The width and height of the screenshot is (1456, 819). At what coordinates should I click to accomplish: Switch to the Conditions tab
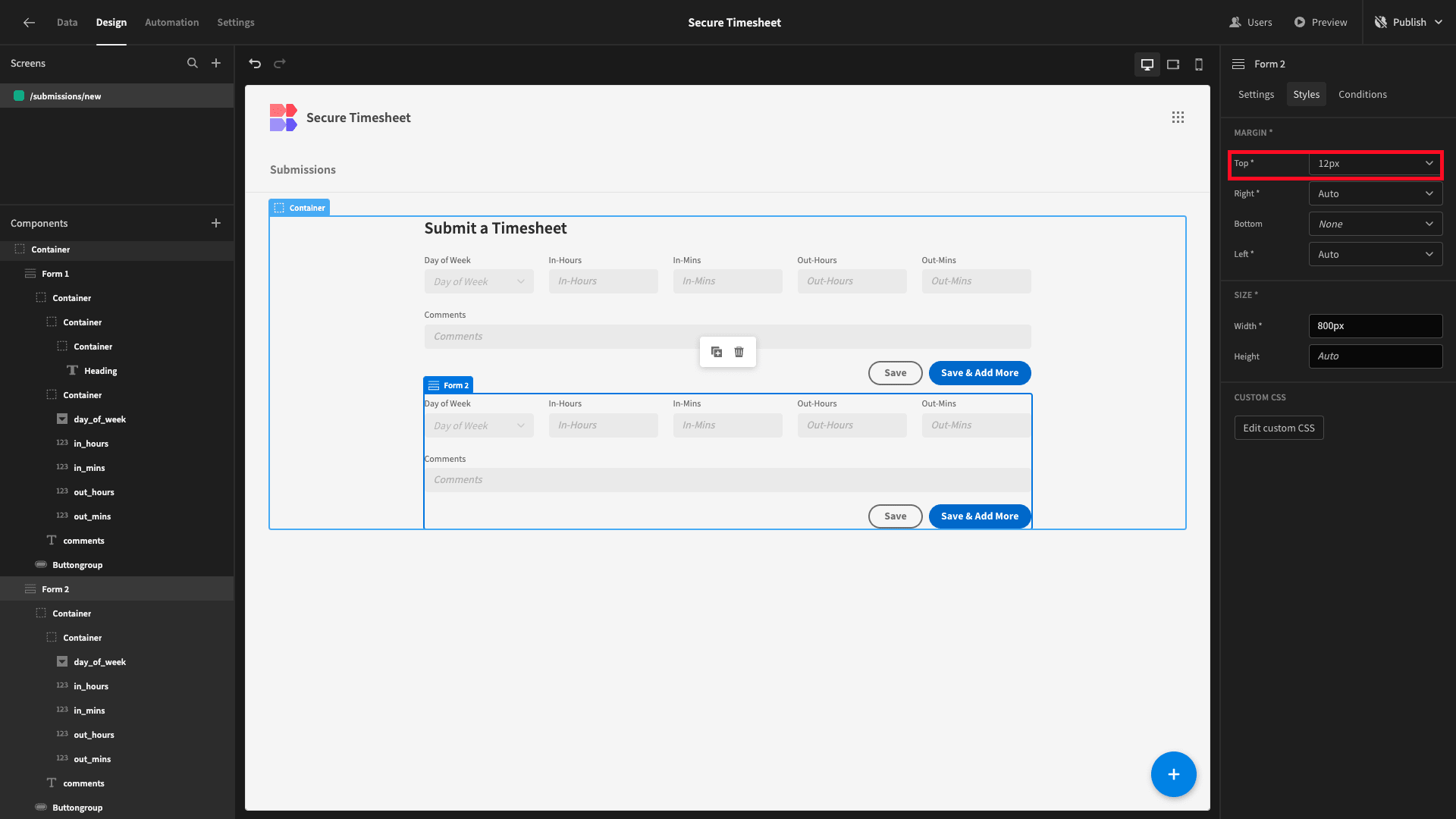pyautogui.click(x=1363, y=95)
